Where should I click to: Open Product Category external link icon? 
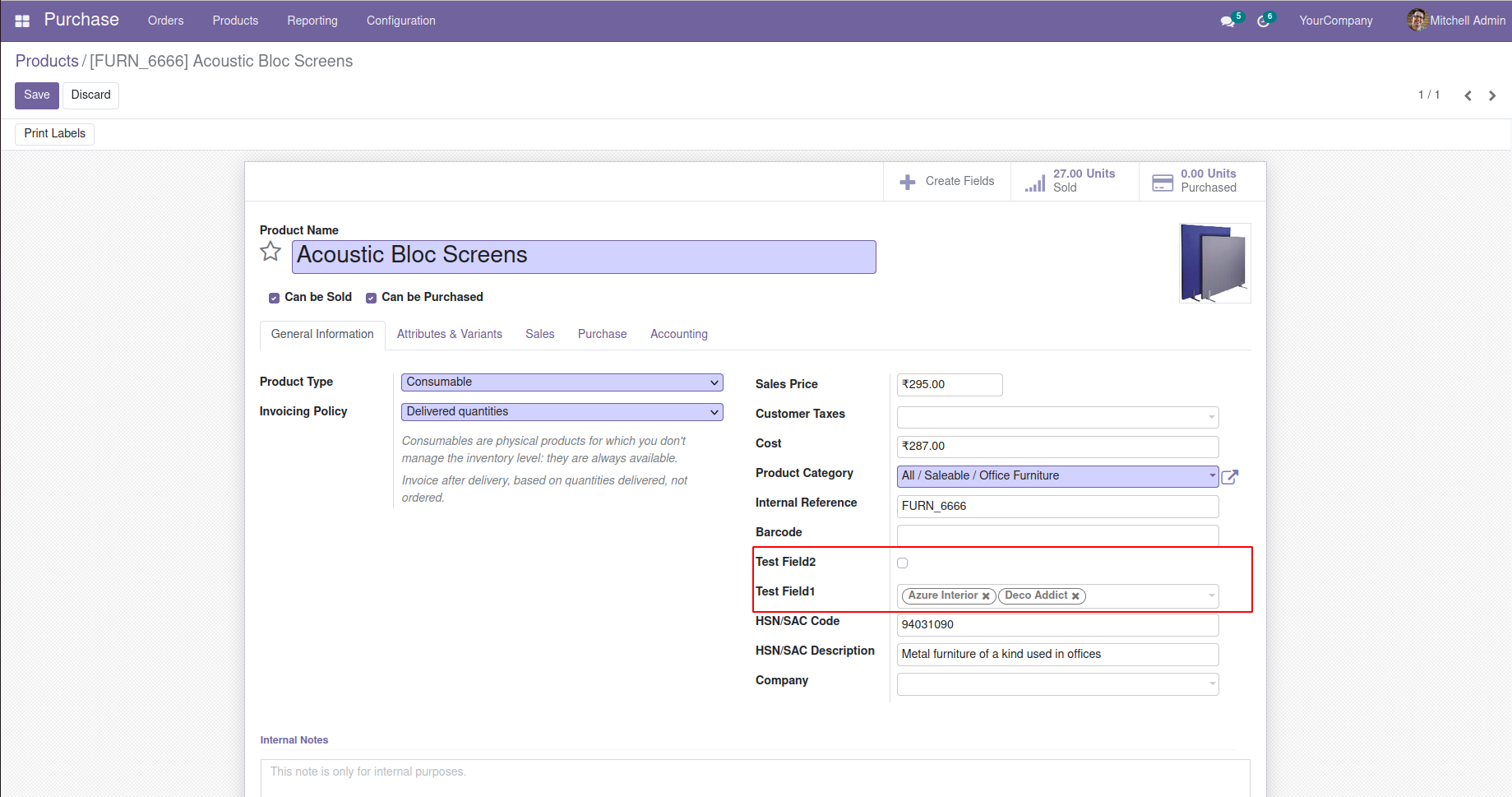click(x=1230, y=477)
